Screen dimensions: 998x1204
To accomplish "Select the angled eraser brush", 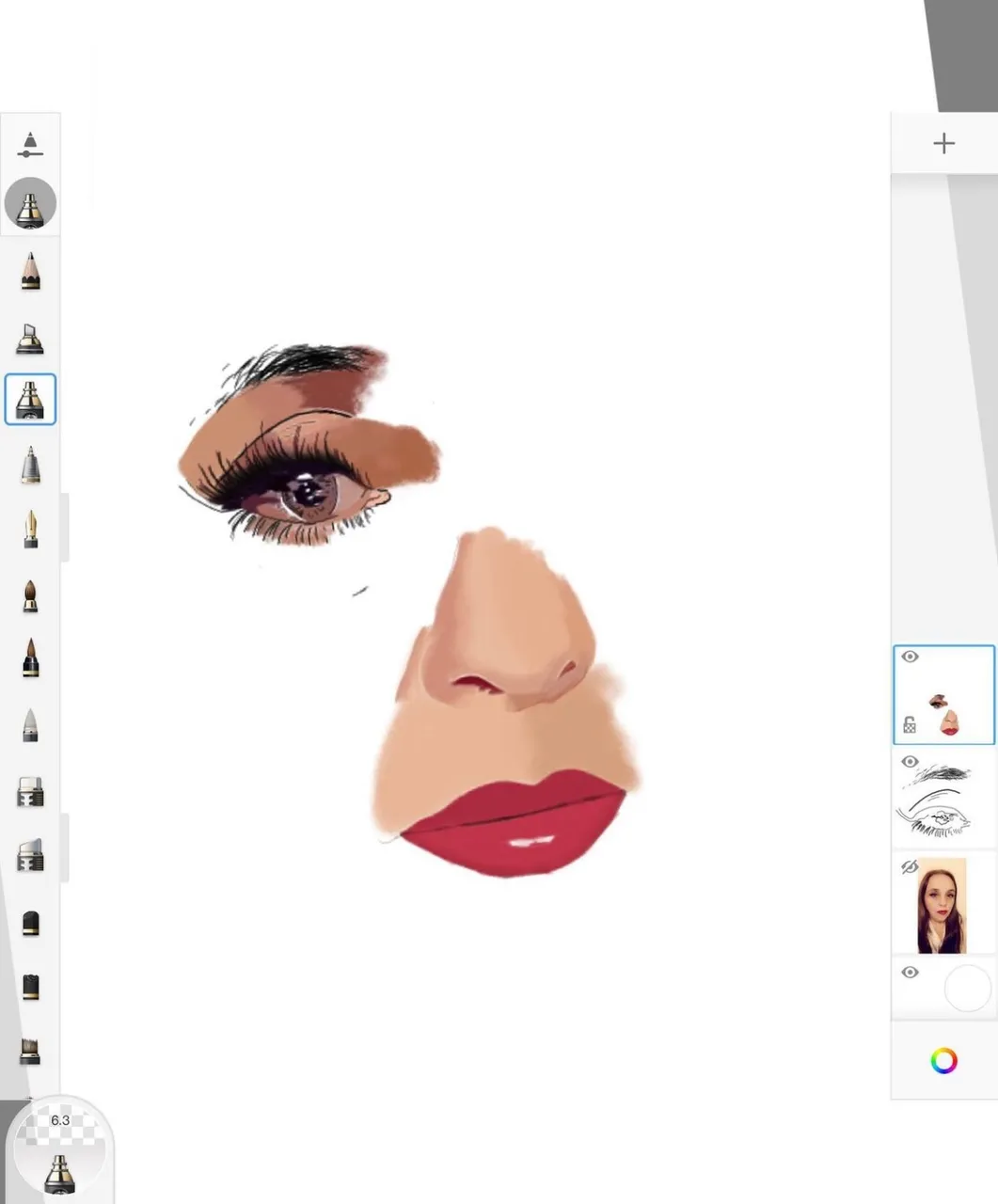I will coord(30,855).
